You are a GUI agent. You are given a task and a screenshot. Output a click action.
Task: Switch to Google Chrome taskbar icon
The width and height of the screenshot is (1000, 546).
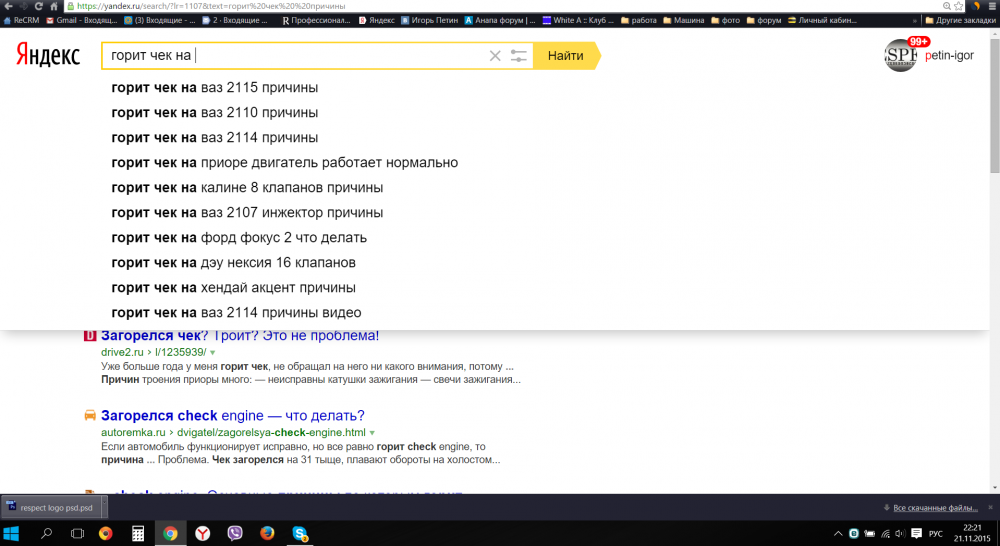(170, 533)
